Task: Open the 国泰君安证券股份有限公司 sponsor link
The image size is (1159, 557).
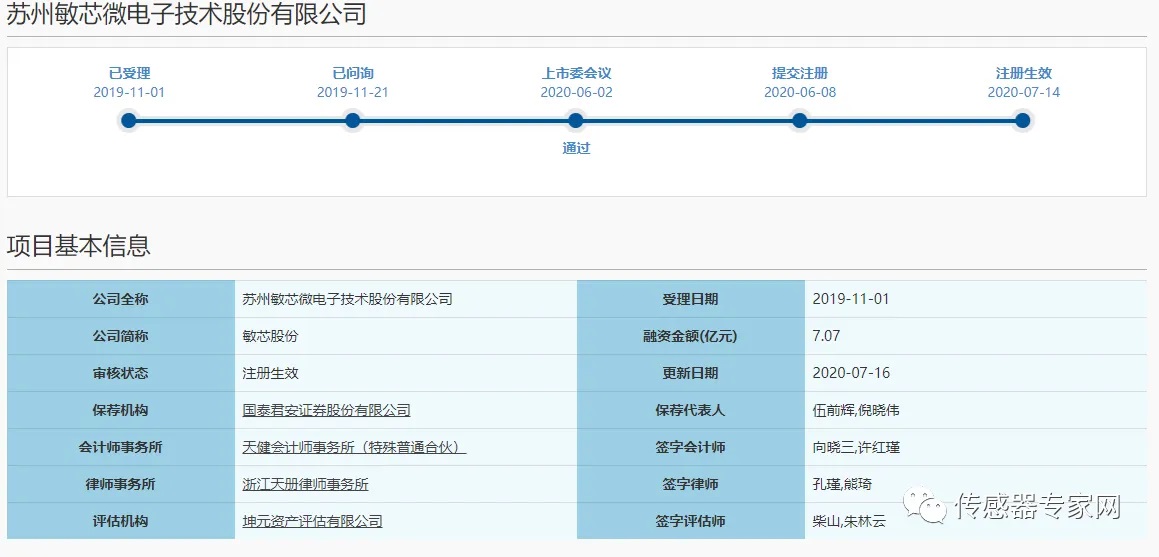Action: coord(326,410)
